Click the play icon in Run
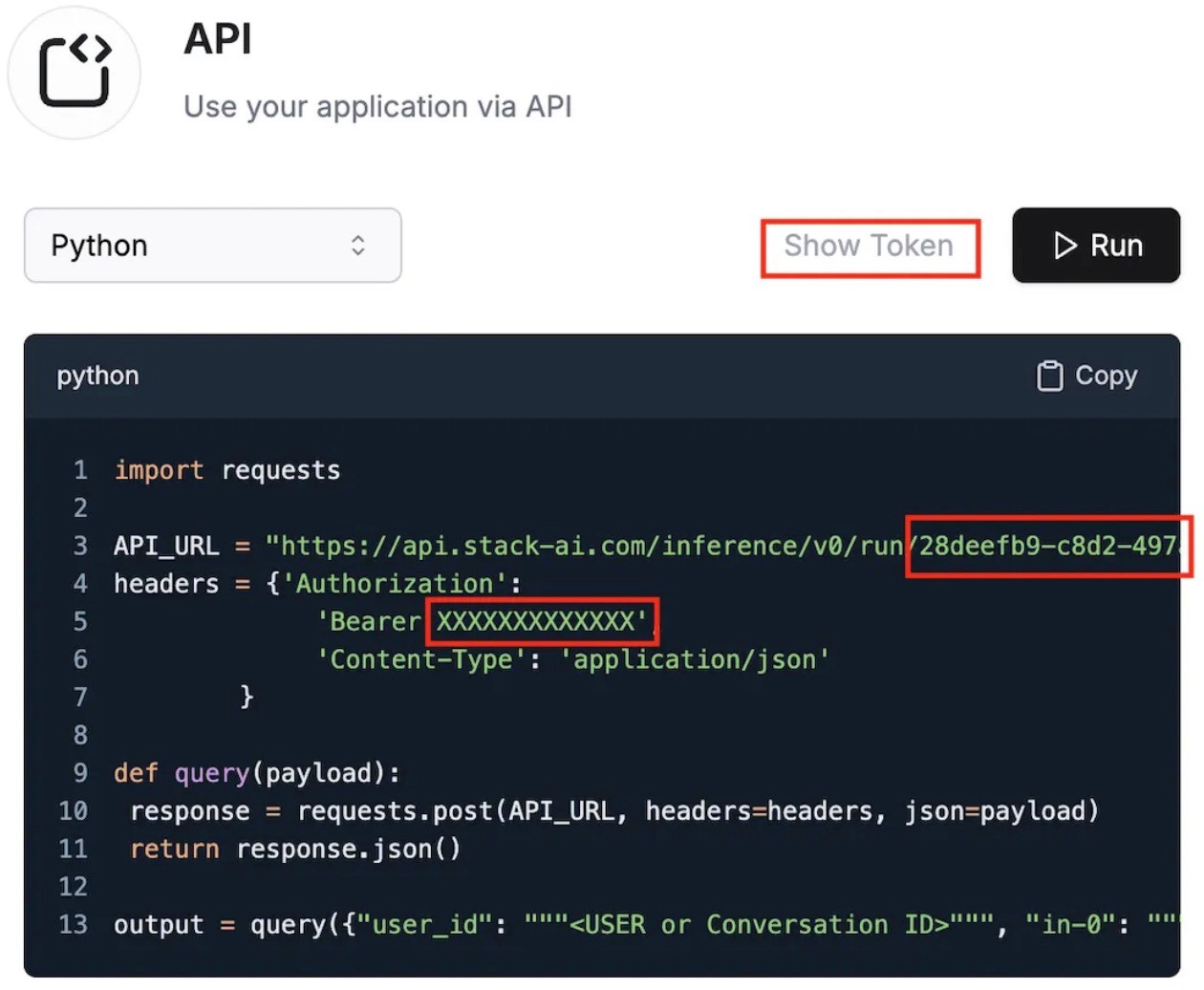Viewport: 1204px width, 990px height. point(1064,246)
